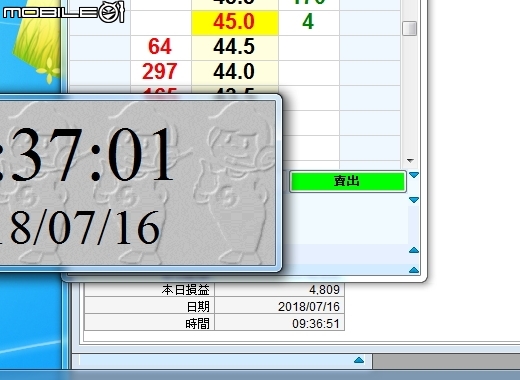The width and height of the screenshot is (520, 380).
Task: Select the 44.5 price row
Action: 235,47
